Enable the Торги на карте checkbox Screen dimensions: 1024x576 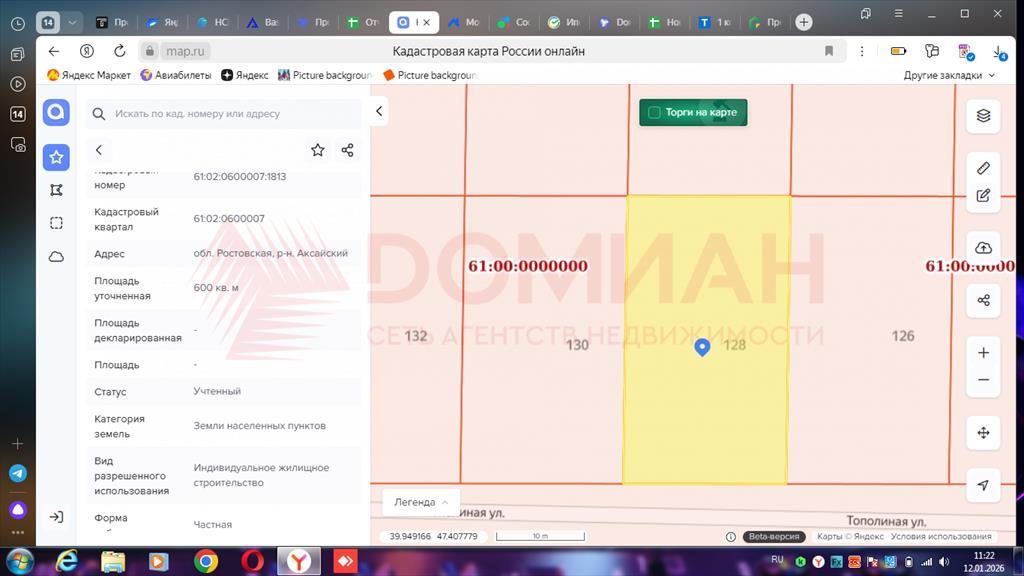[x=654, y=113]
